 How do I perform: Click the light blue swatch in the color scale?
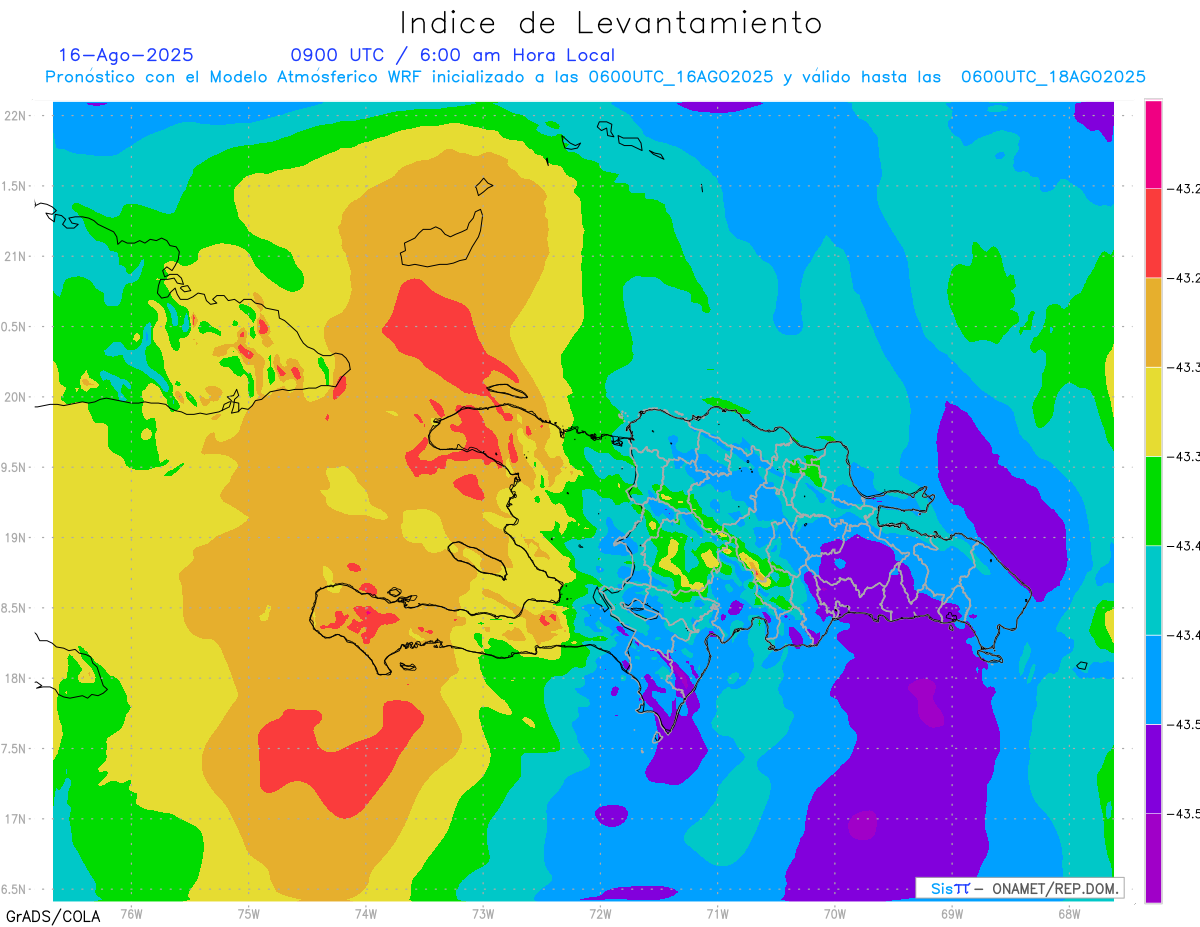click(x=1153, y=679)
